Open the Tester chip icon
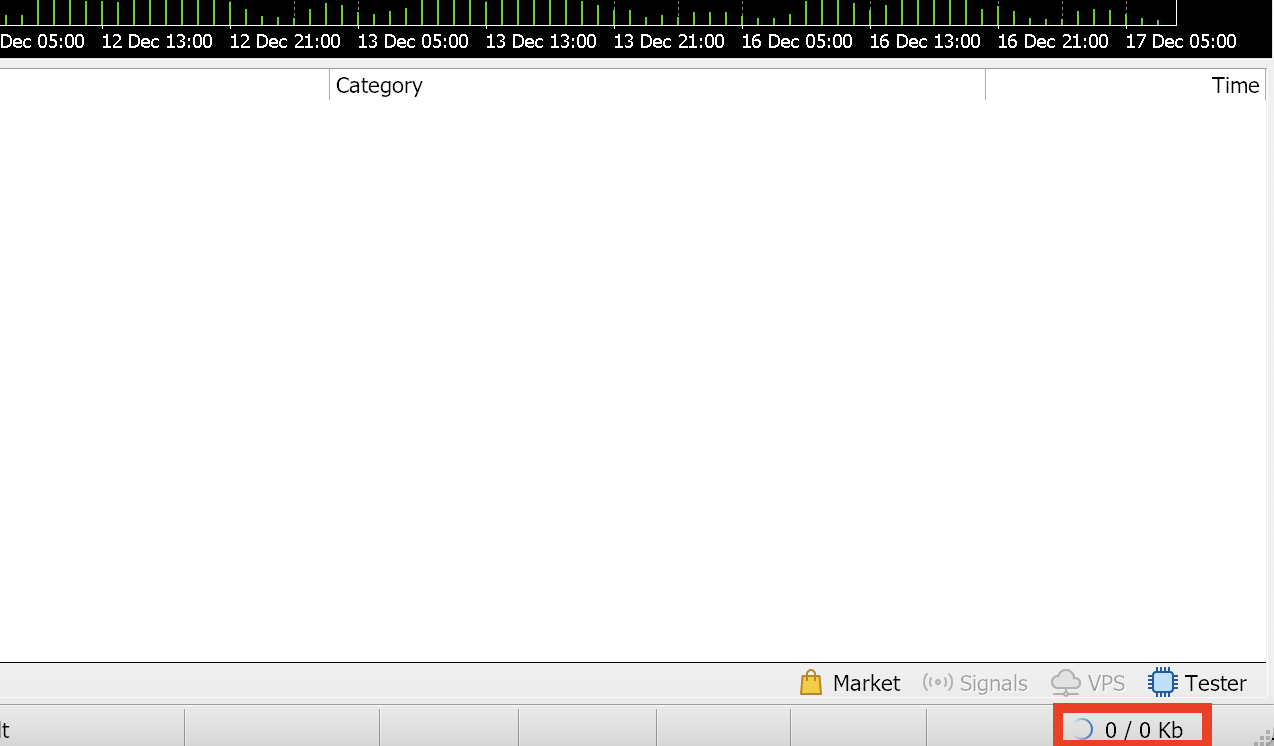The image size is (1274, 746). coord(1162,683)
